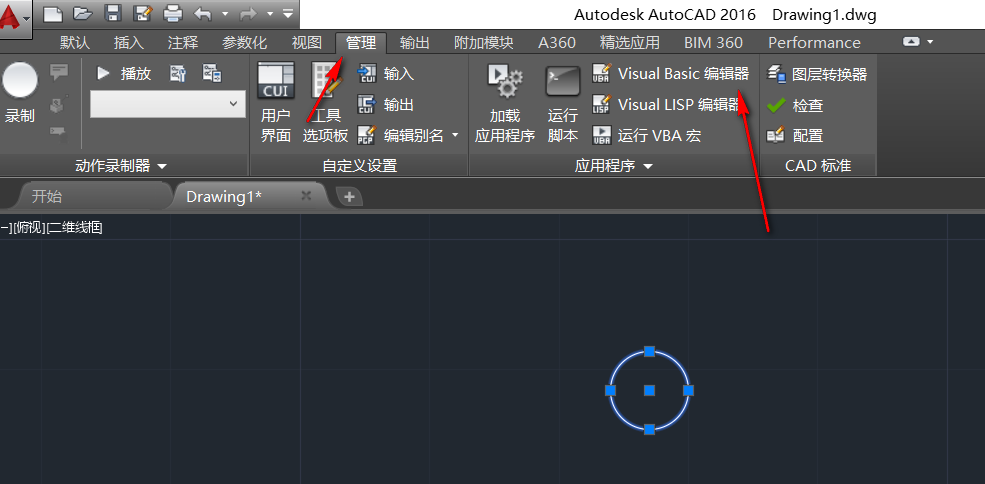
Task: Close the Drawing1 tab
Action: click(306, 195)
